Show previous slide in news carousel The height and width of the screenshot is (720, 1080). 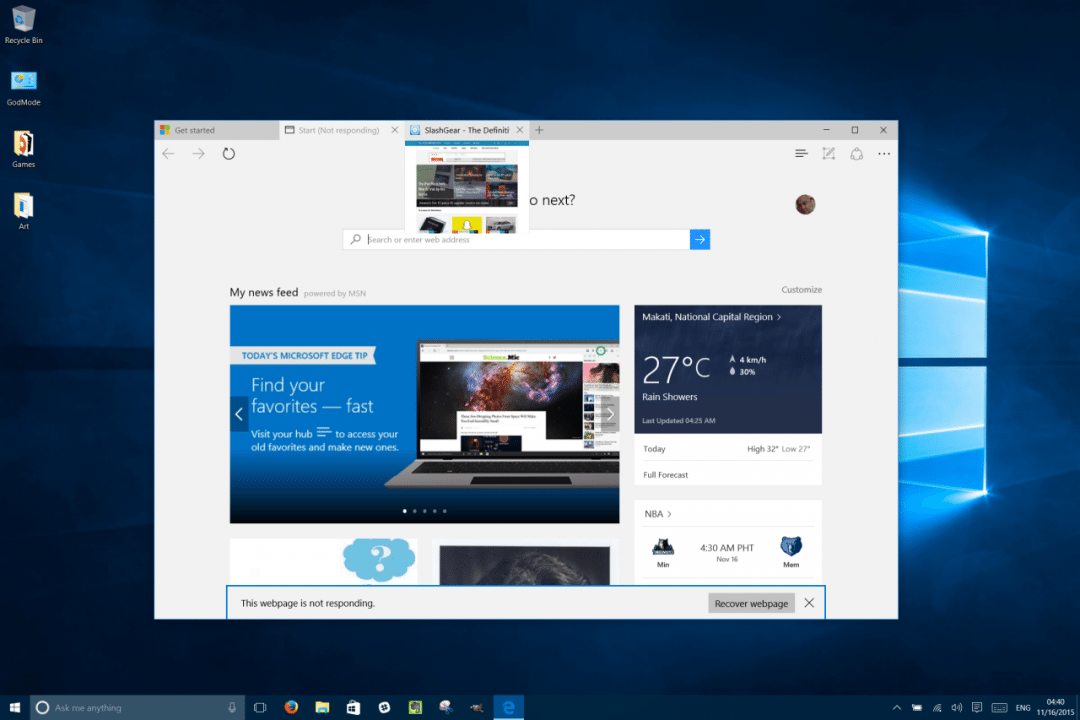239,414
